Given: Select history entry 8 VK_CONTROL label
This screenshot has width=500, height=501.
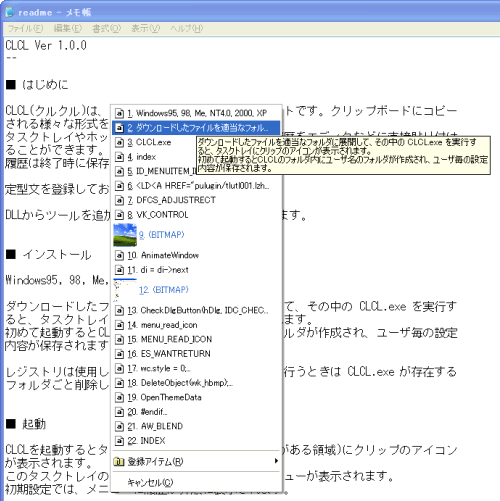Looking at the screenshot, I should (158, 215).
